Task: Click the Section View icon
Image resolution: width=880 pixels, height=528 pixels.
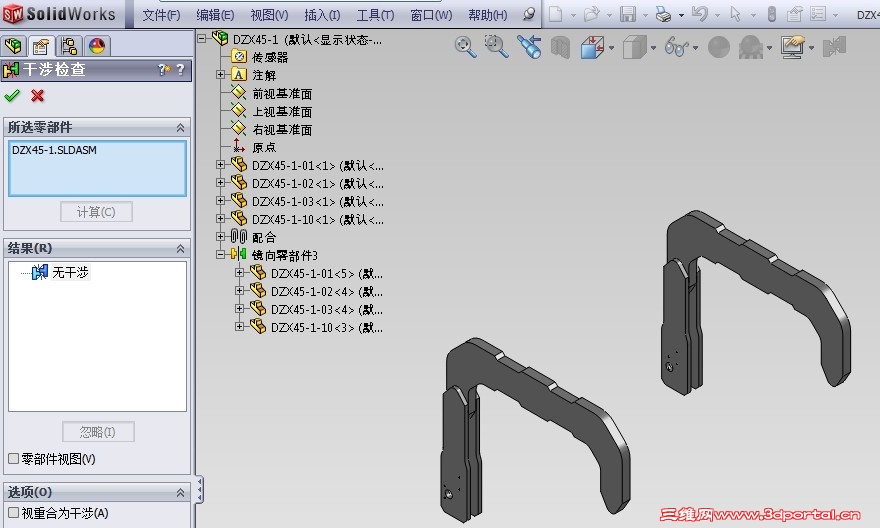Action: point(560,48)
